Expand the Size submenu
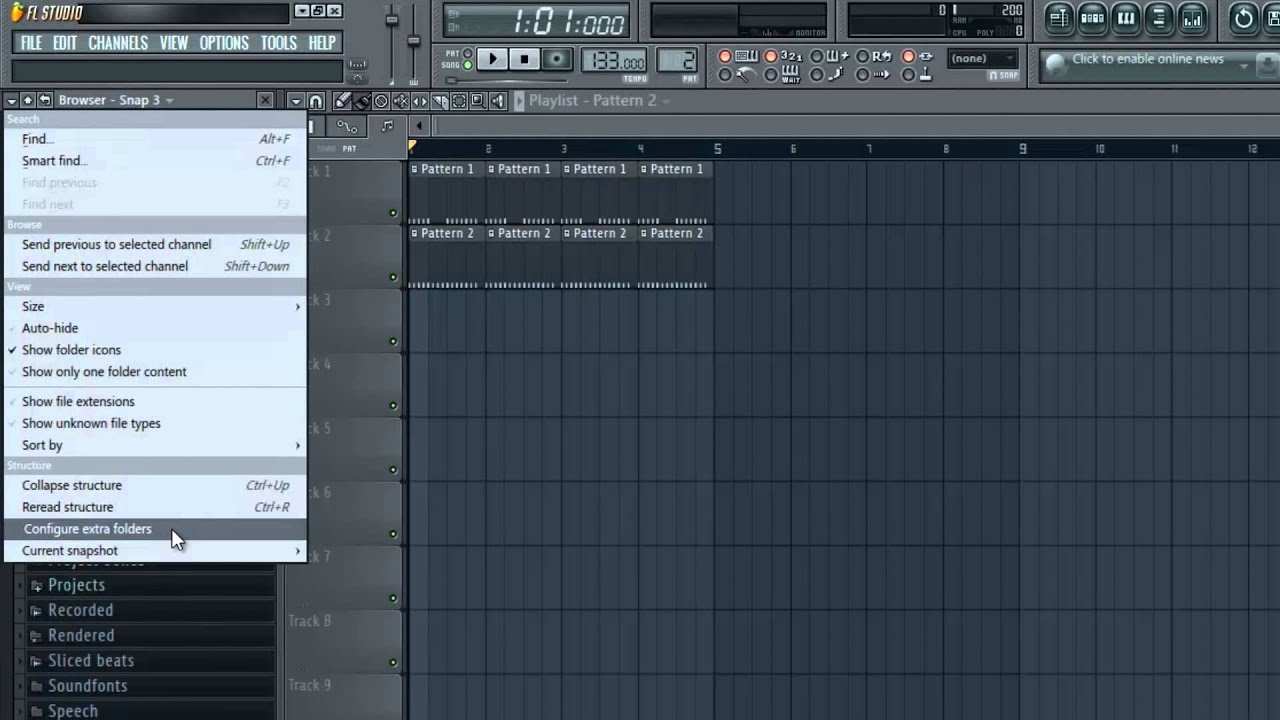 155,307
